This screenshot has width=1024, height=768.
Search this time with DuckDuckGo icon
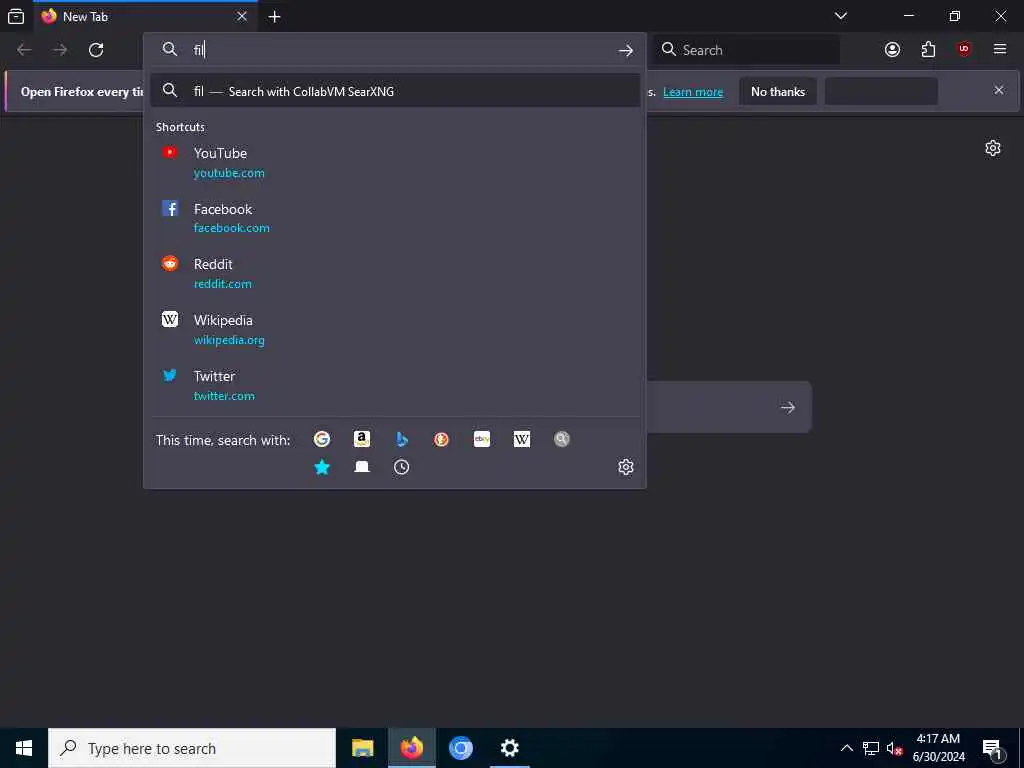(441, 440)
